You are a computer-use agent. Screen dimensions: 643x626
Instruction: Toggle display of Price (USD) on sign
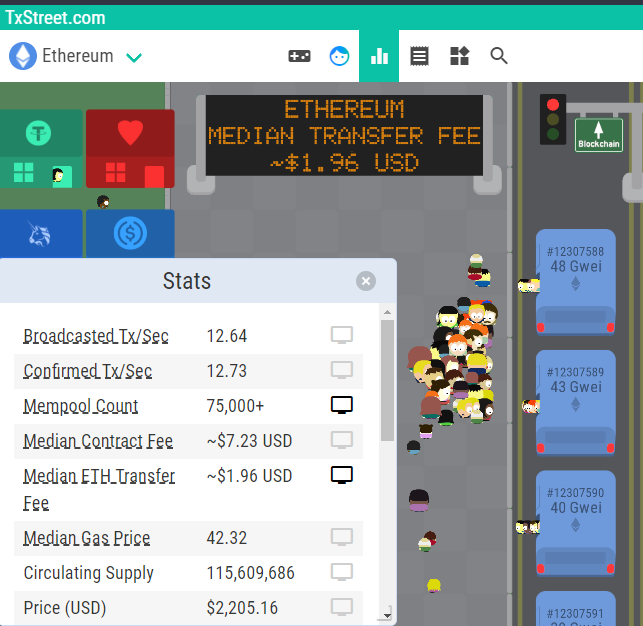(342, 608)
